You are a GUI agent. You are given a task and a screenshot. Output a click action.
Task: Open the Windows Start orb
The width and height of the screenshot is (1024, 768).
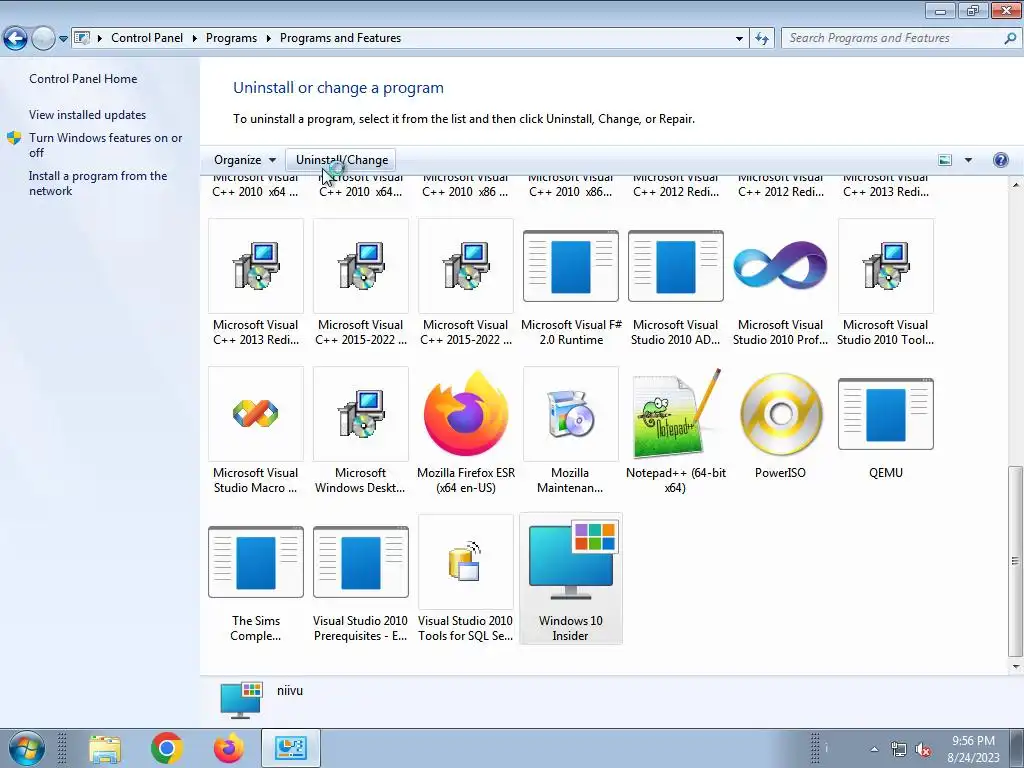[25, 748]
